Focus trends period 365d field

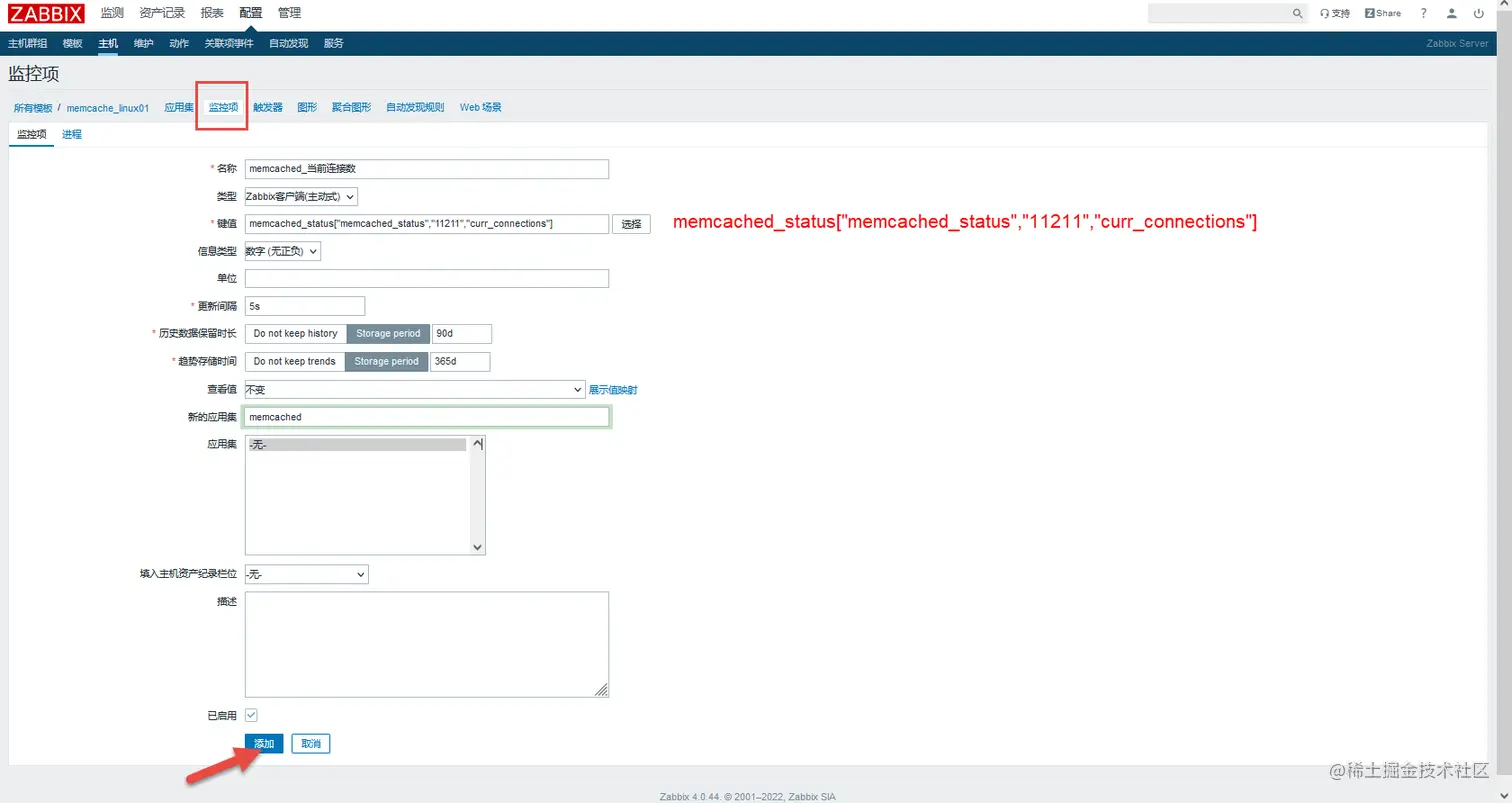click(x=460, y=361)
